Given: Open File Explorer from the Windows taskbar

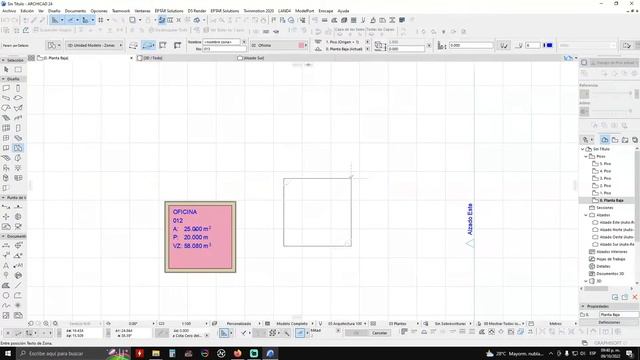Looking at the screenshot, I should (156, 353).
